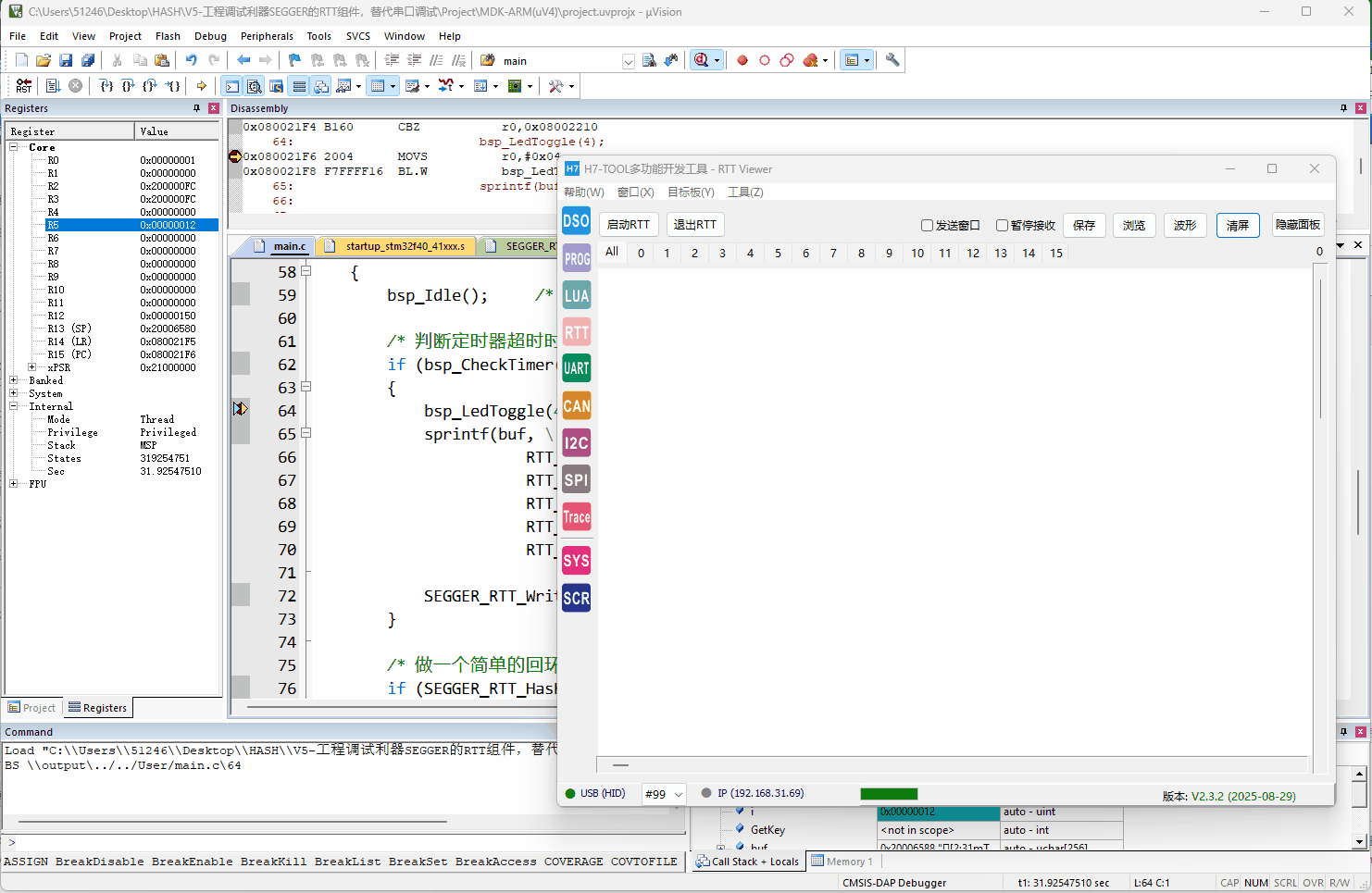This screenshot has height=893, width=1372.
Task: Open the #99 device dropdown
Action: [x=664, y=794]
